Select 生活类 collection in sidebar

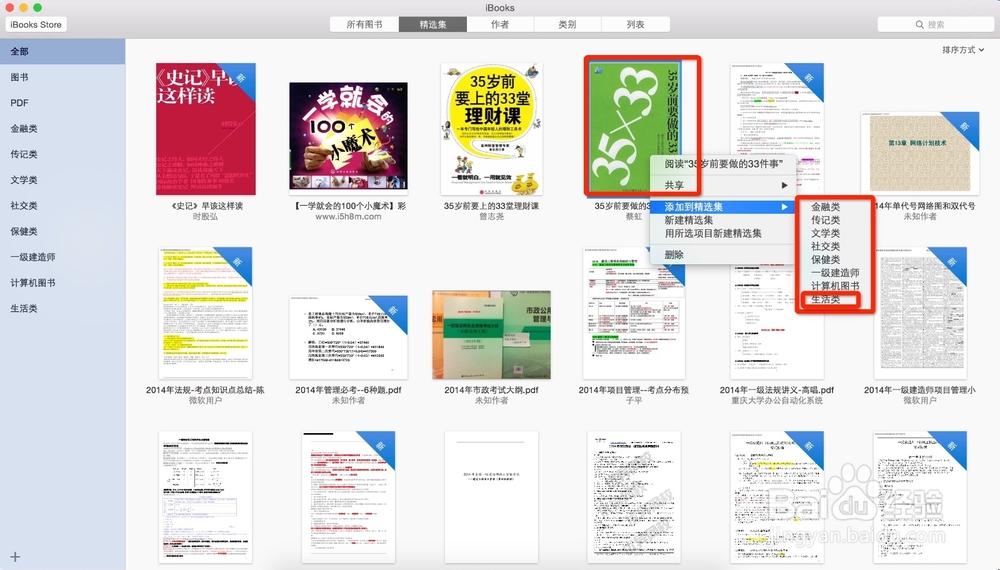62,309
